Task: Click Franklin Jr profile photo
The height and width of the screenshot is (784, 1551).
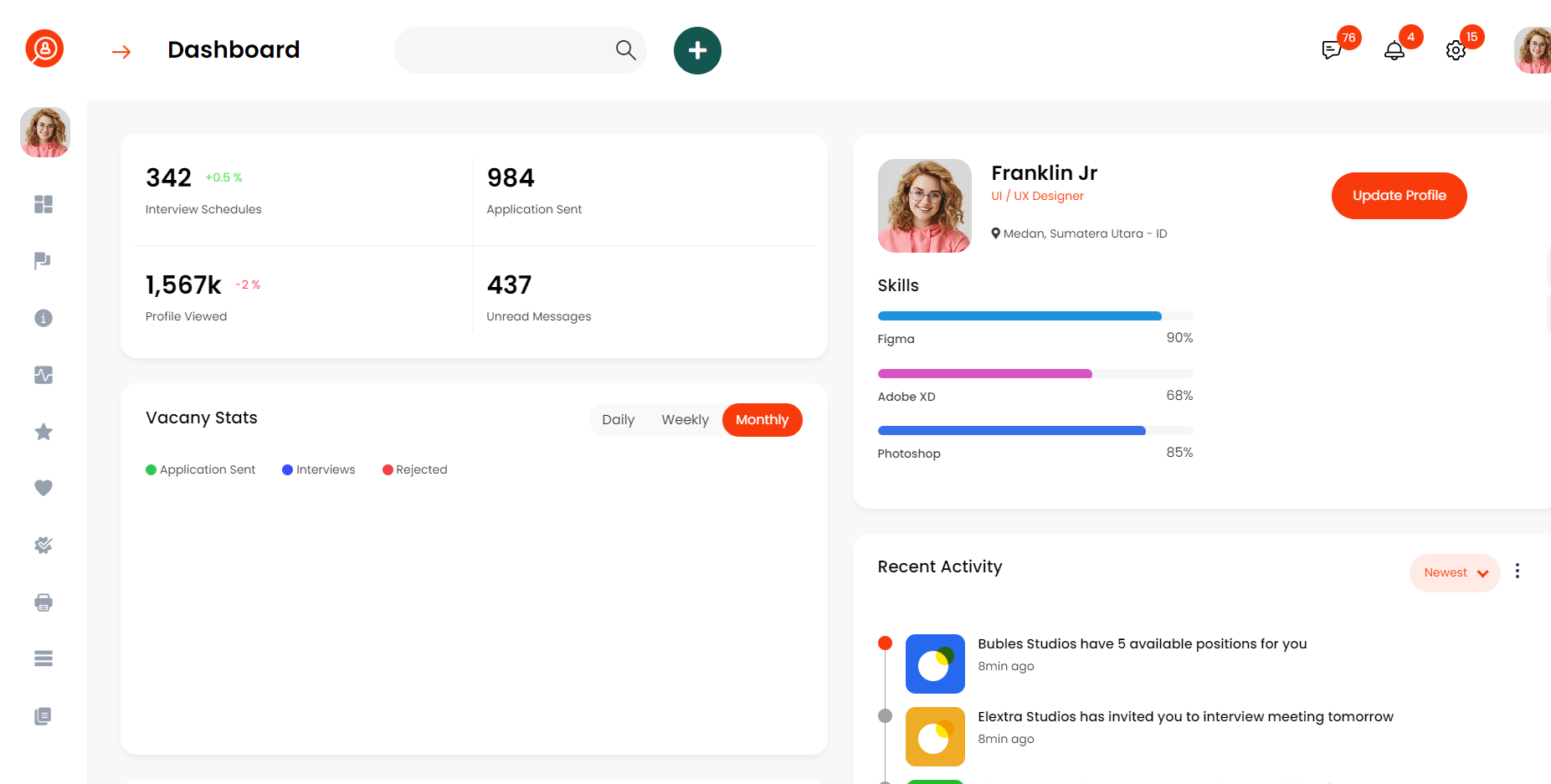Action: tap(925, 206)
